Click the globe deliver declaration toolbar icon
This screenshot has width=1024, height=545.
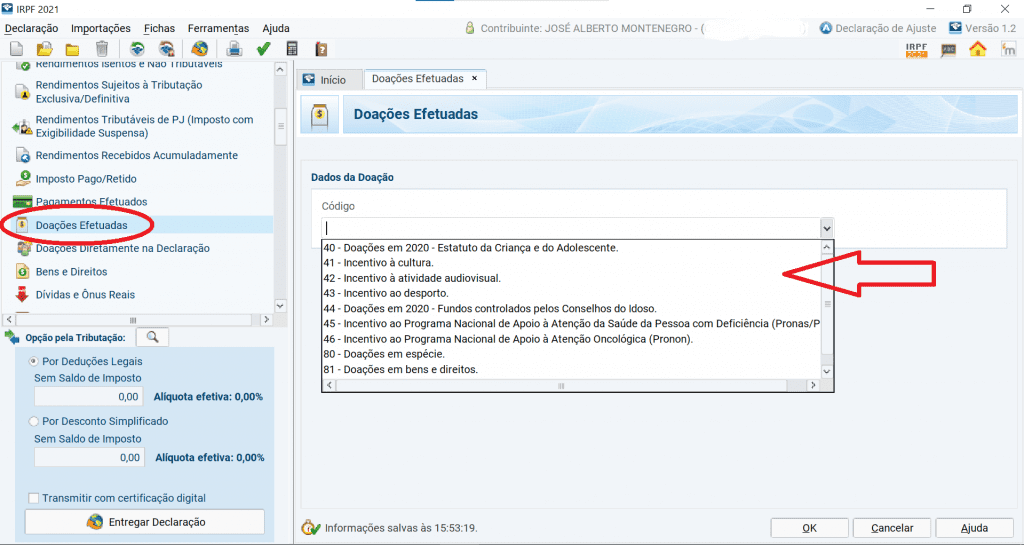[x=200, y=48]
